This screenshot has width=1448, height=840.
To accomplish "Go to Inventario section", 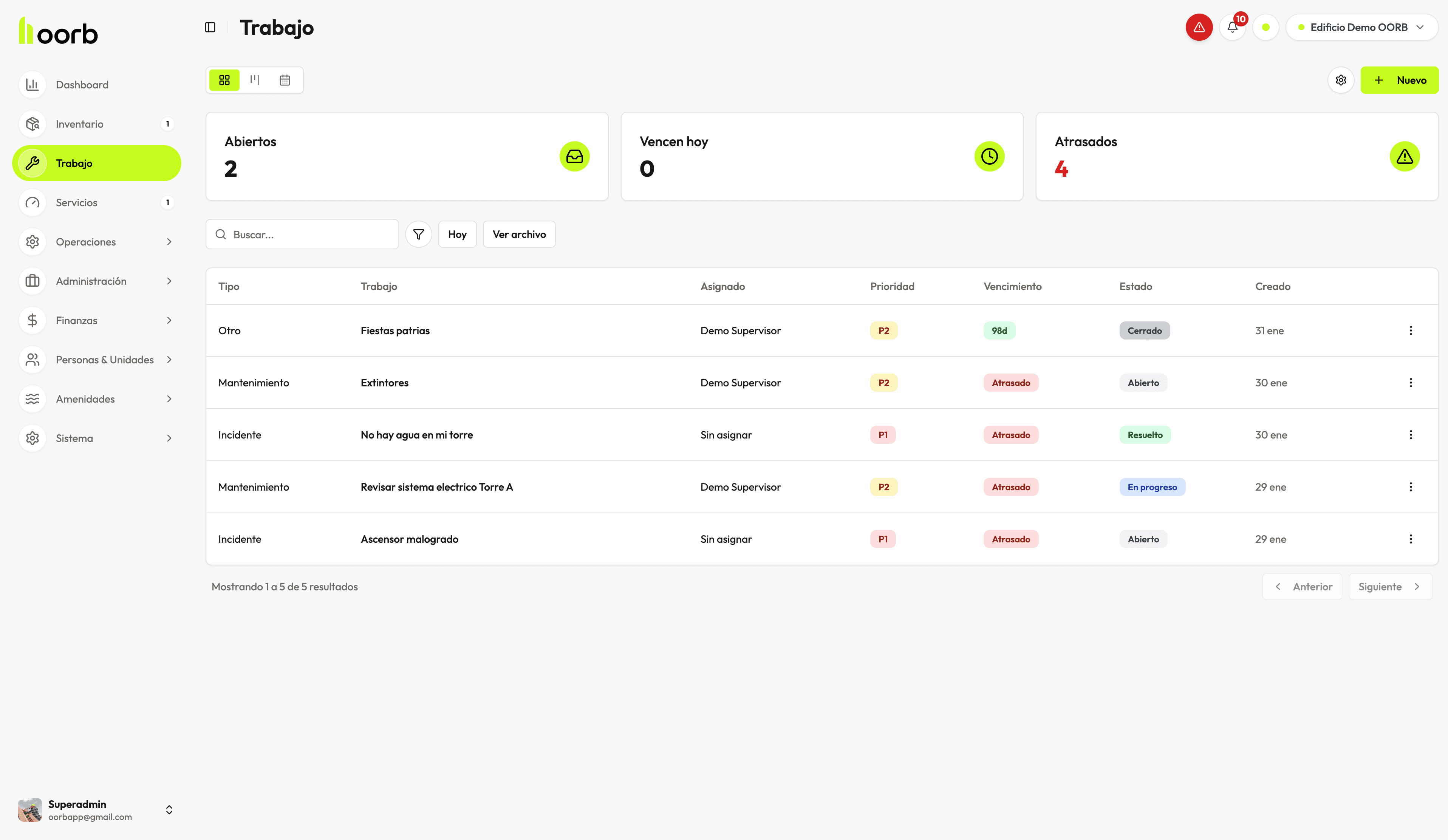I will tap(79, 124).
